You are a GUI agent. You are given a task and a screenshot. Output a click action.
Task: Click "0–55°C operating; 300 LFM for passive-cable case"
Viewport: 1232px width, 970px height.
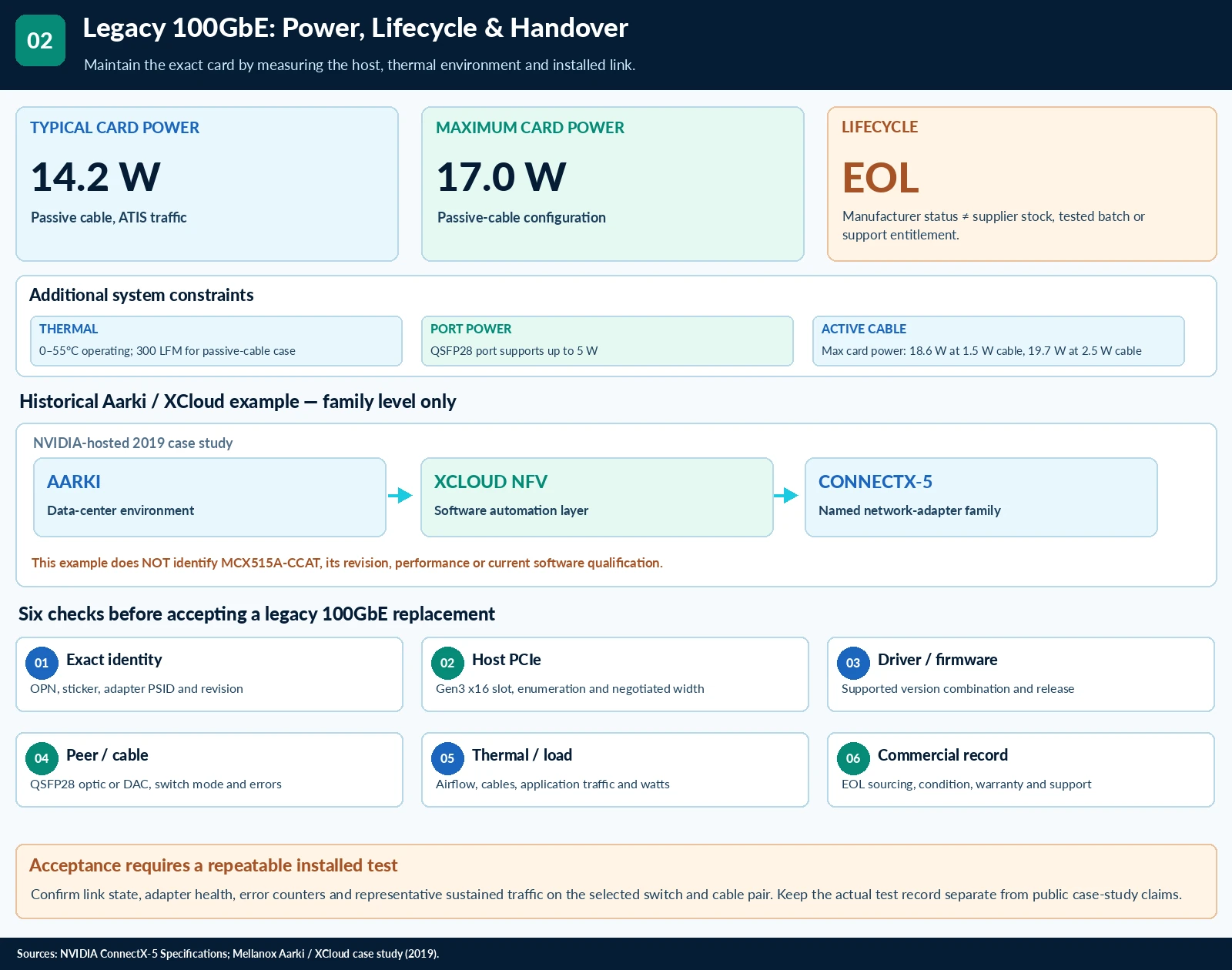pyautogui.click(x=167, y=351)
